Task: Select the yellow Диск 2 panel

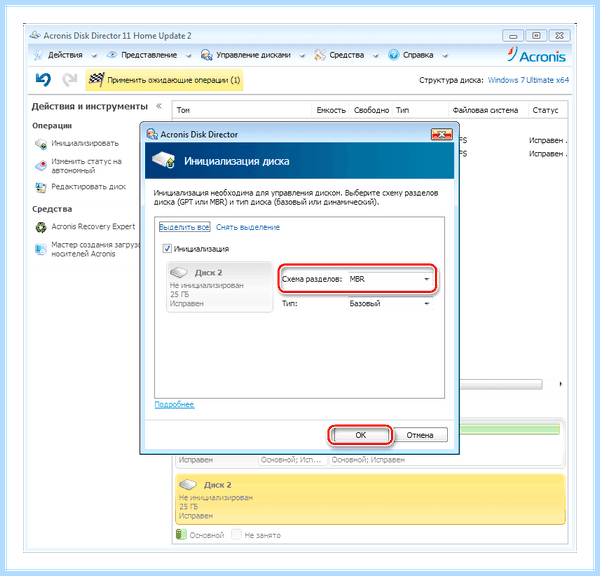Action: (x=370, y=499)
